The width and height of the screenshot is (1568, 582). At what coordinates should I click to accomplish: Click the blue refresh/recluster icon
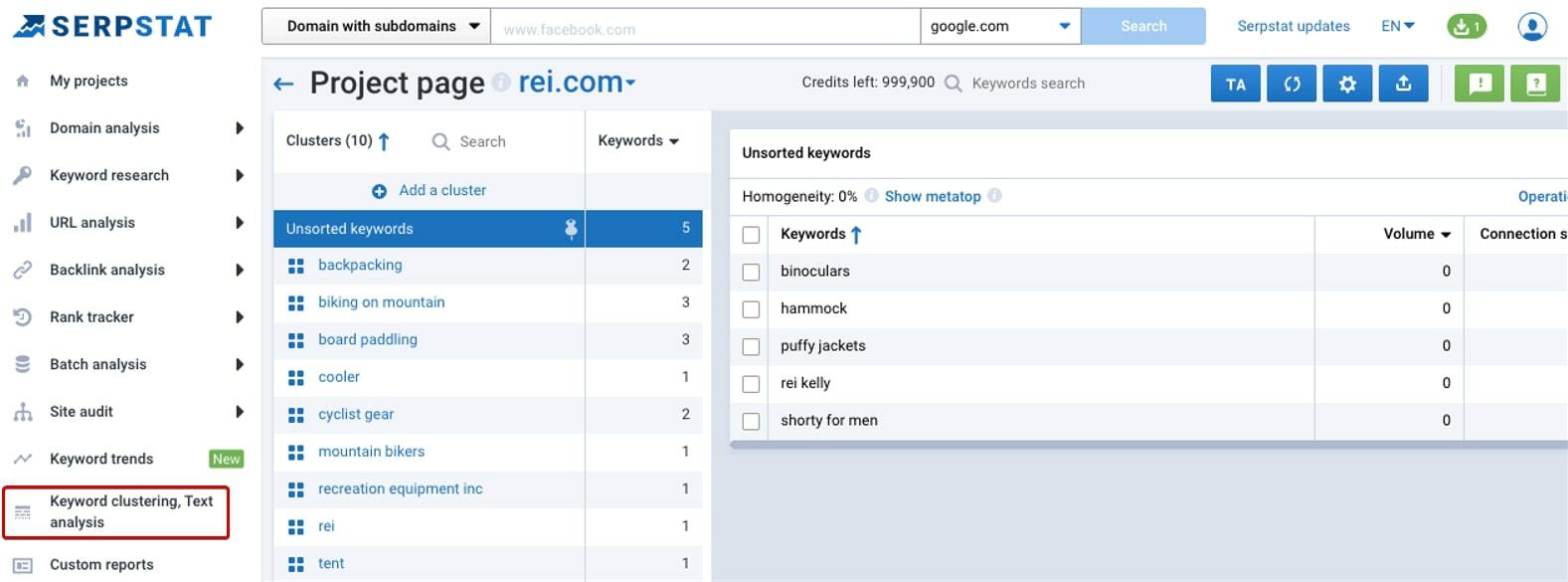1292,84
